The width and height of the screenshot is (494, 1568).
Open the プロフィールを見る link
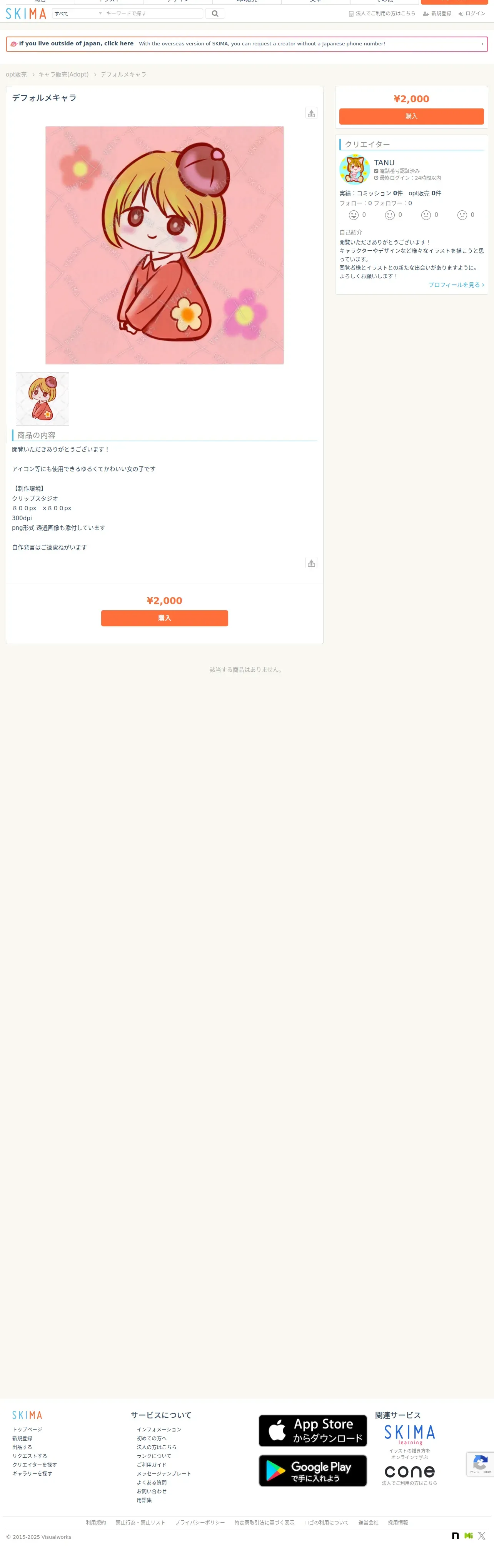pyautogui.click(x=456, y=285)
